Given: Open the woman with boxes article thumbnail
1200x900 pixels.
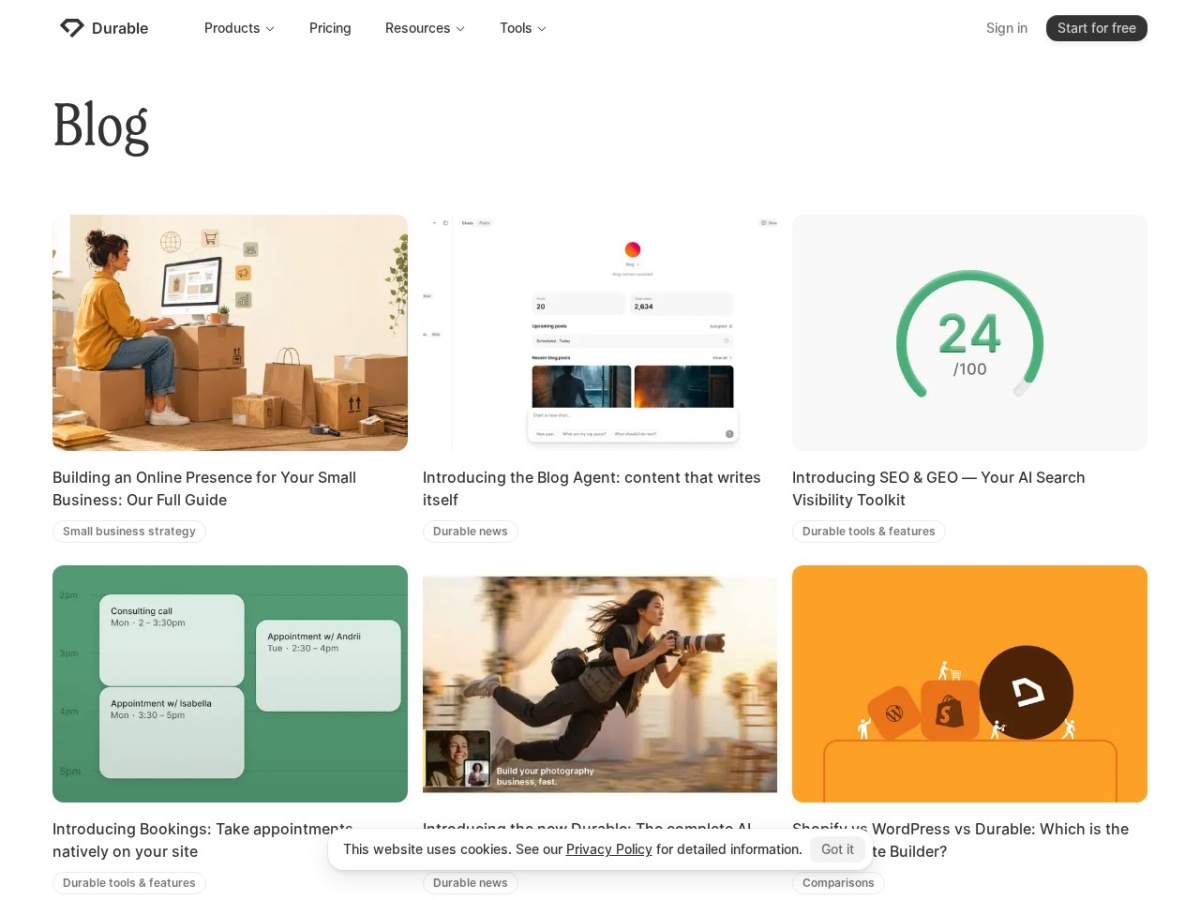Looking at the screenshot, I should click(x=230, y=333).
